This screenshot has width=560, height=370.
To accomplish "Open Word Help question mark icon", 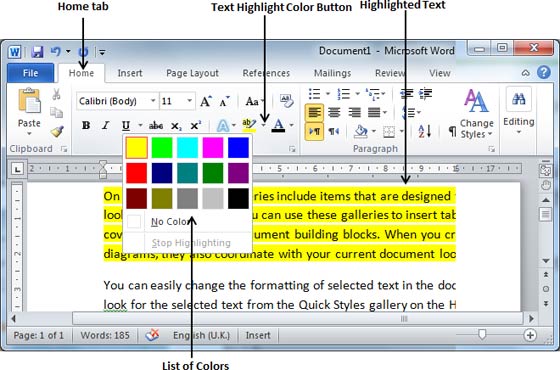I will tap(544, 72).
